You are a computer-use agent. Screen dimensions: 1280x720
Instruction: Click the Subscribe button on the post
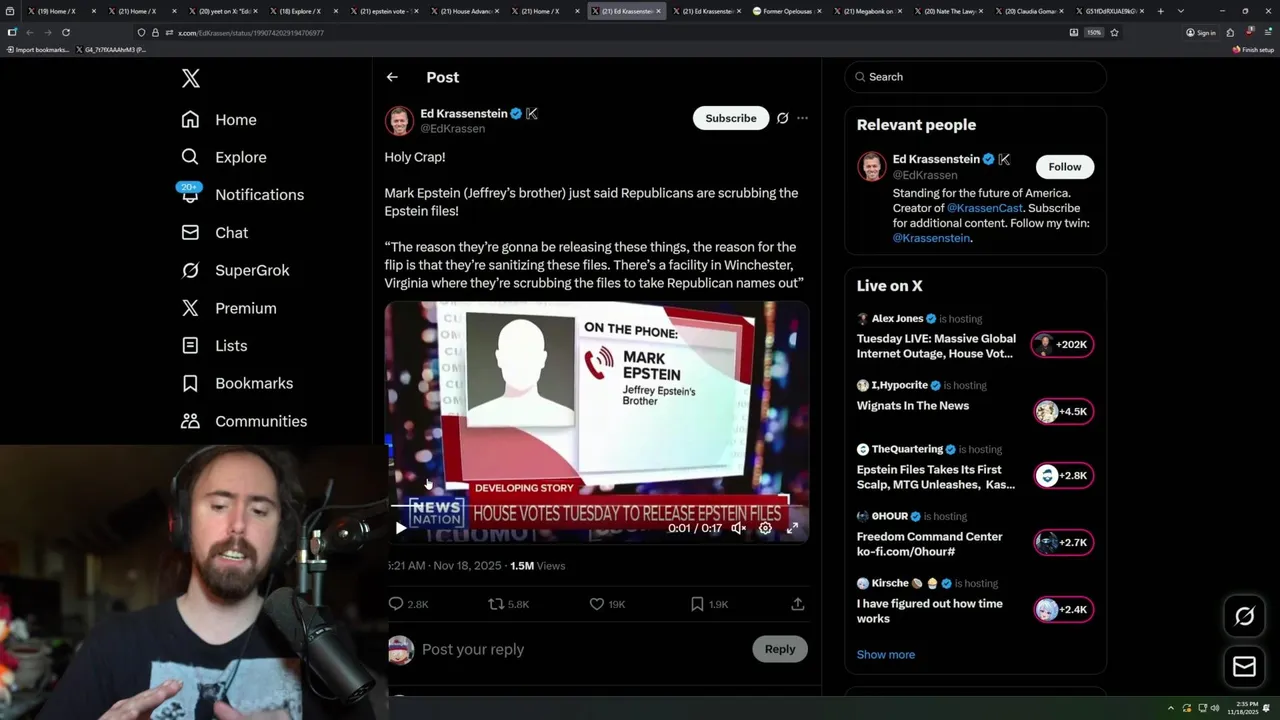coord(731,118)
